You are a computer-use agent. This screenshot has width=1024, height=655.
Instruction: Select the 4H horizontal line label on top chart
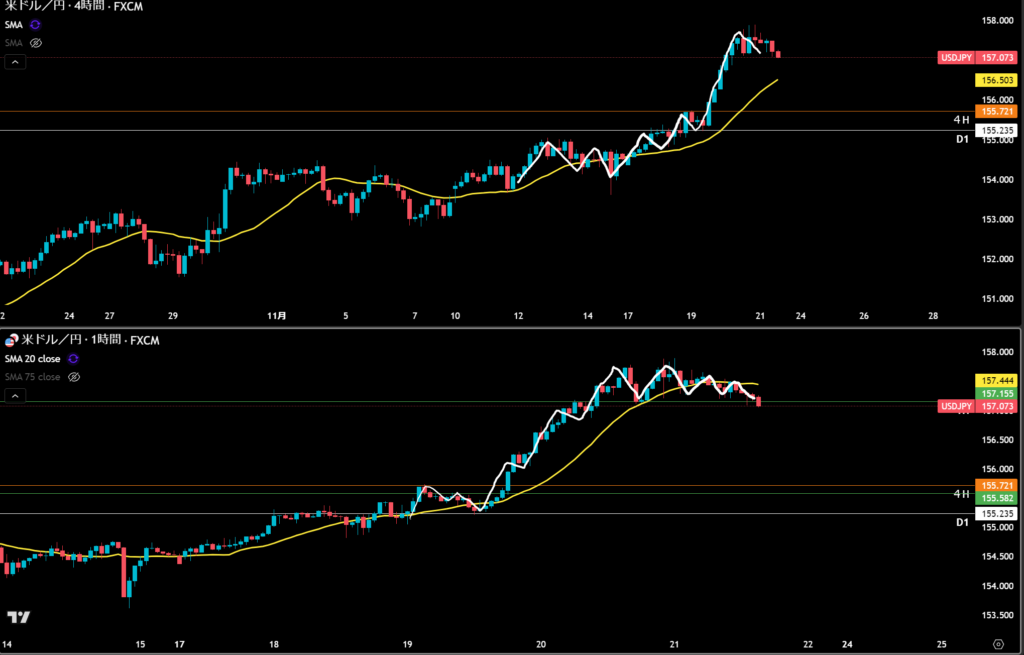tap(960, 120)
